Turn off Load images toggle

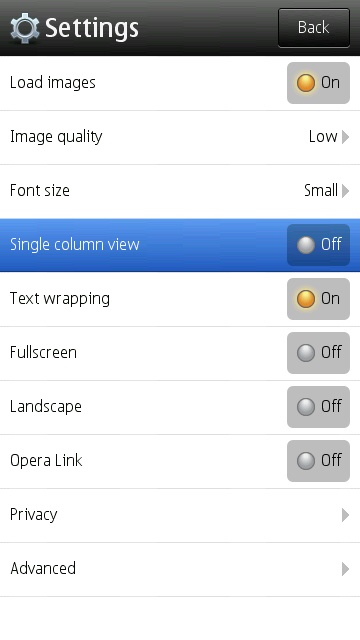pos(318,83)
